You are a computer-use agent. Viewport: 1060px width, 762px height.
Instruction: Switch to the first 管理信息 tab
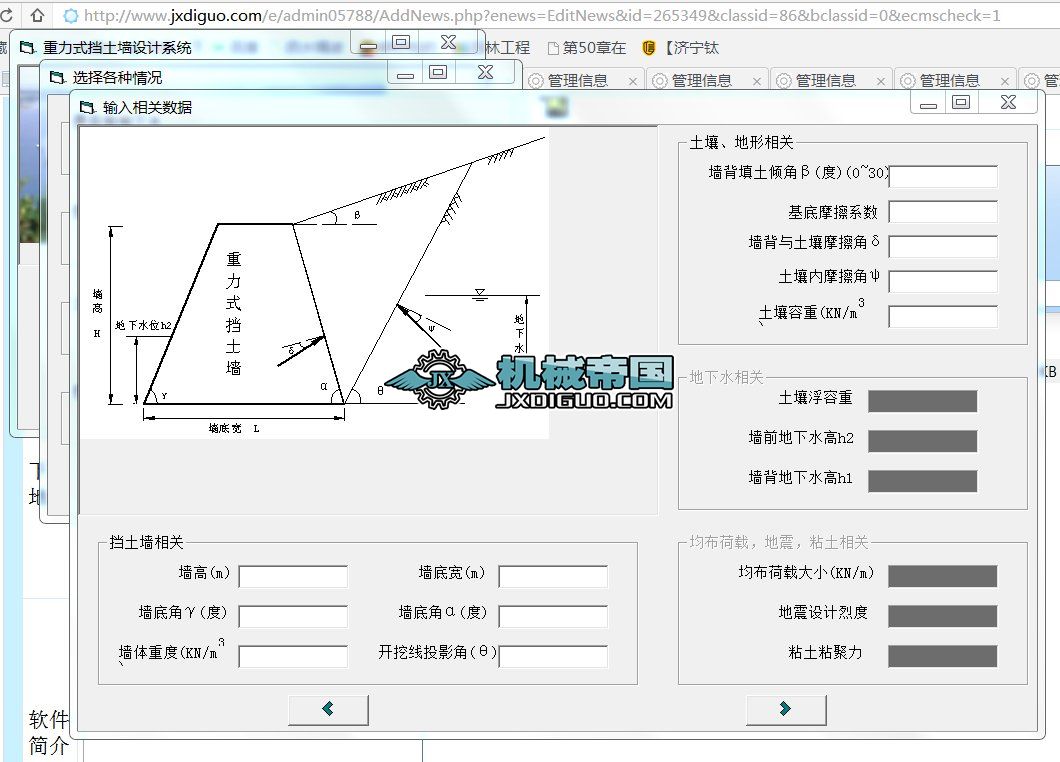(577, 81)
